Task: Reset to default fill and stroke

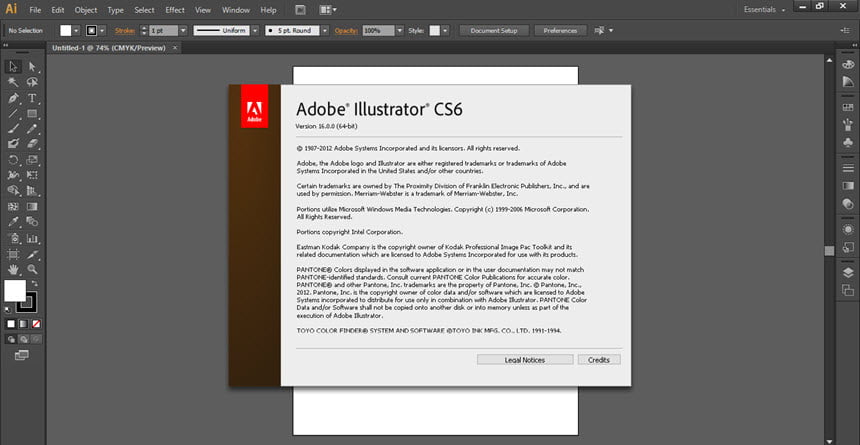Action: (x=8, y=310)
